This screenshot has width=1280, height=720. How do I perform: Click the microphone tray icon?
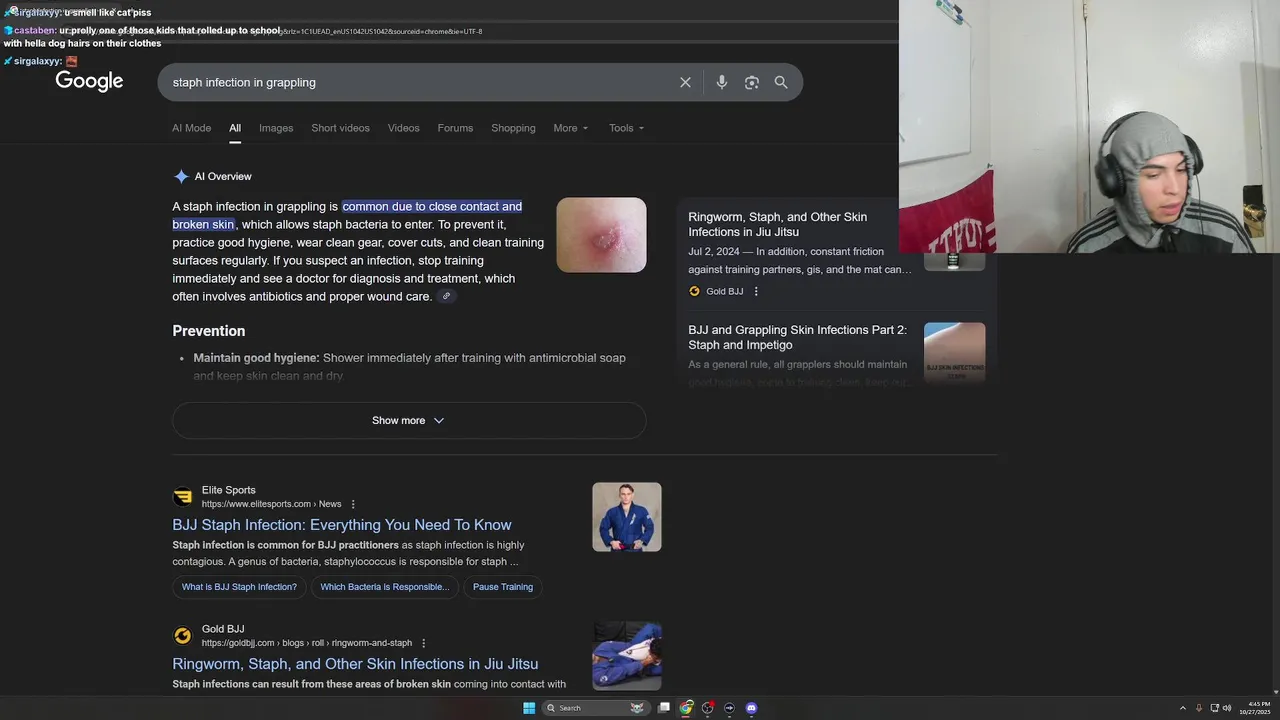1199,708
